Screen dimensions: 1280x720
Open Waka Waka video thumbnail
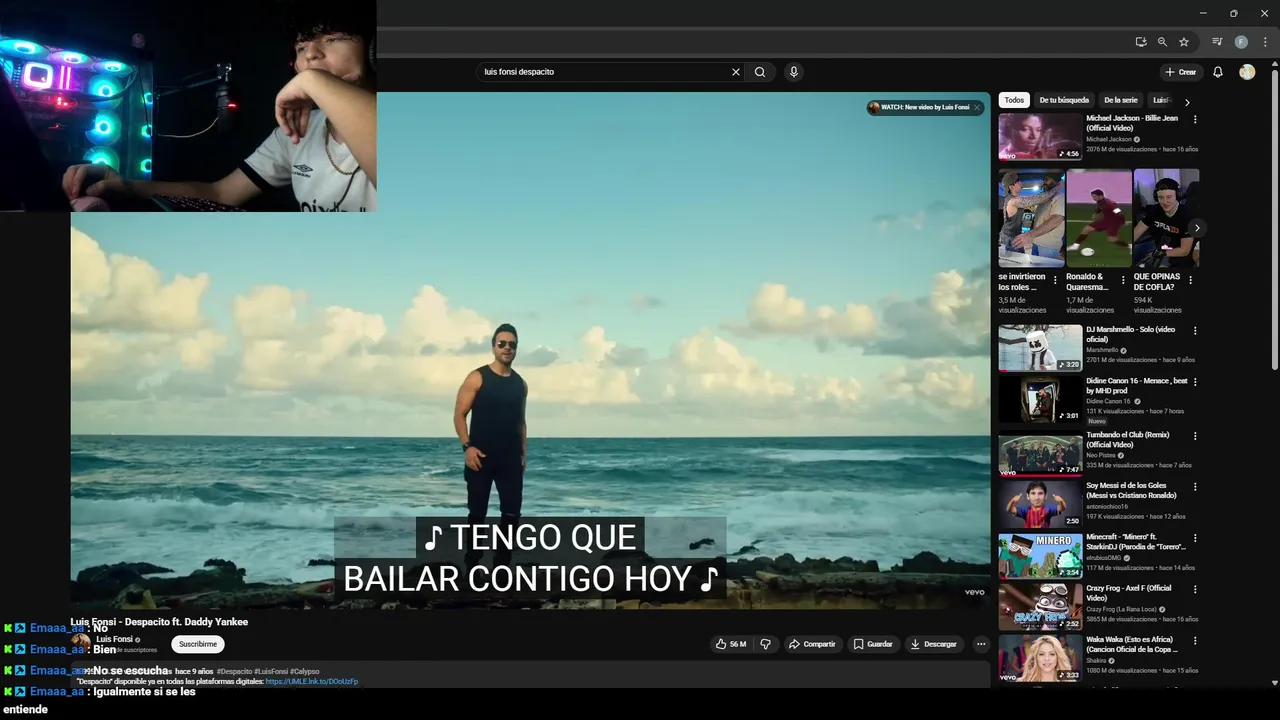pyautogui.click(x=1040, y=658)
